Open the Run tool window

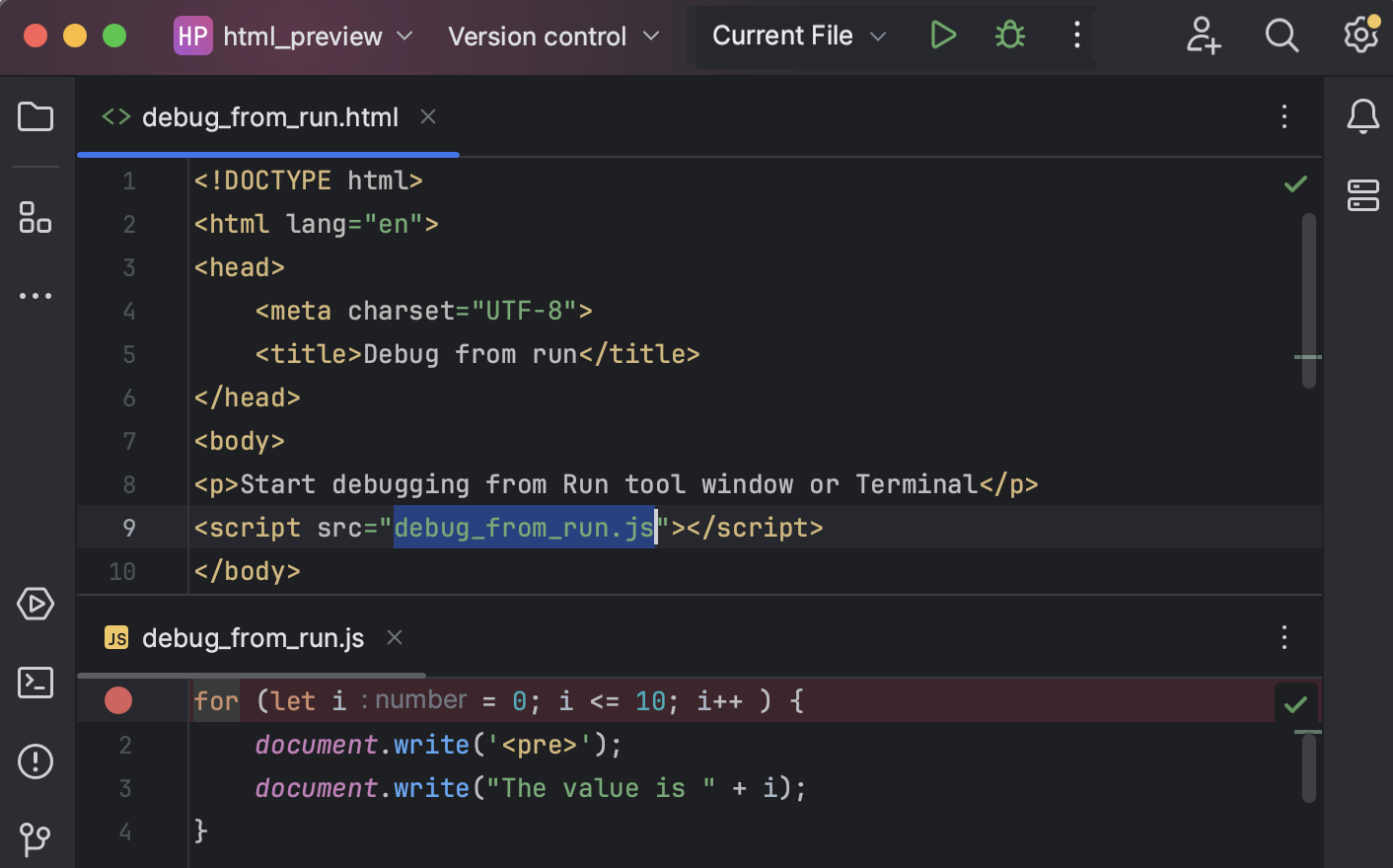(36, 605)
